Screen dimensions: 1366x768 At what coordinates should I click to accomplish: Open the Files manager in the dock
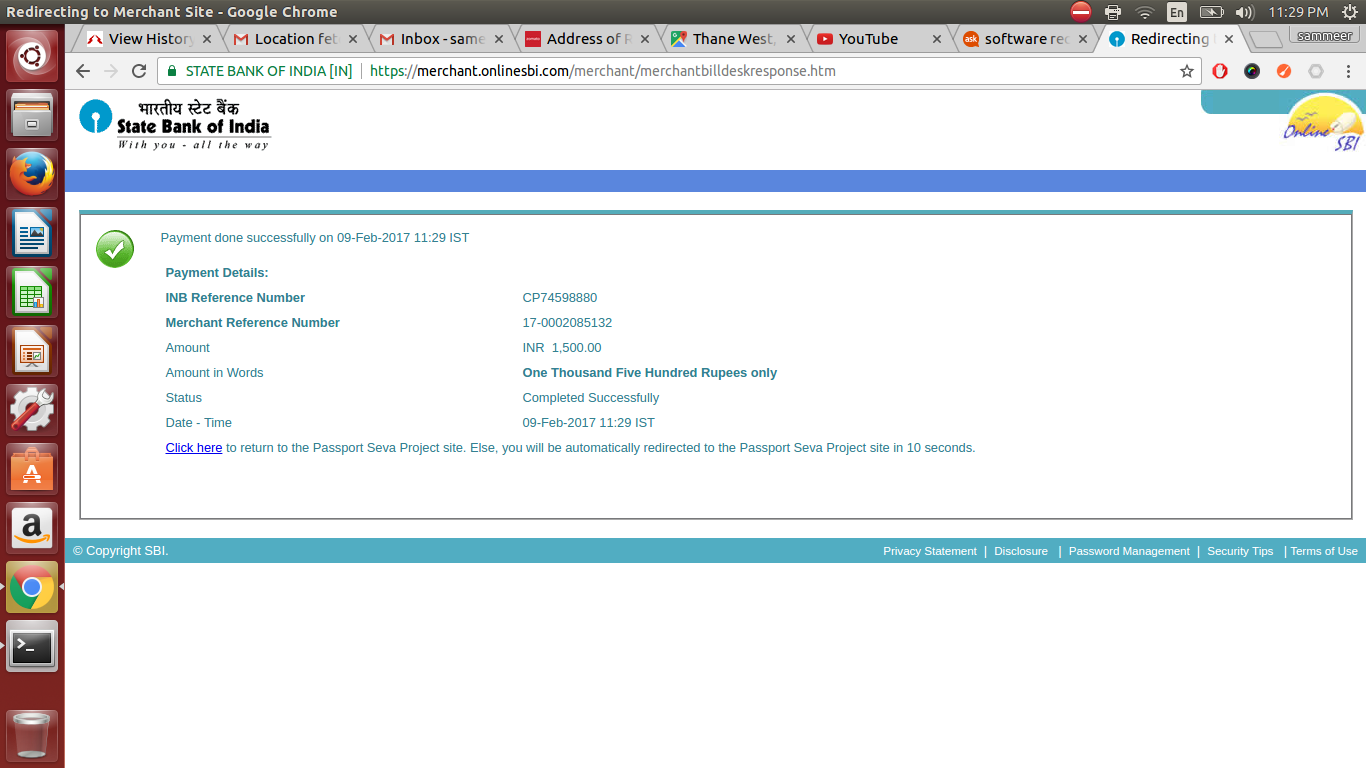pos(32,114)
